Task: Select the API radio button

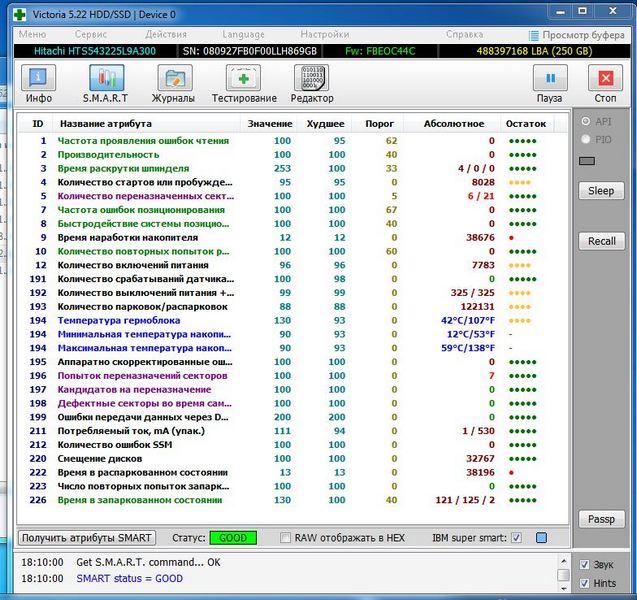Action: pos(586,122)
